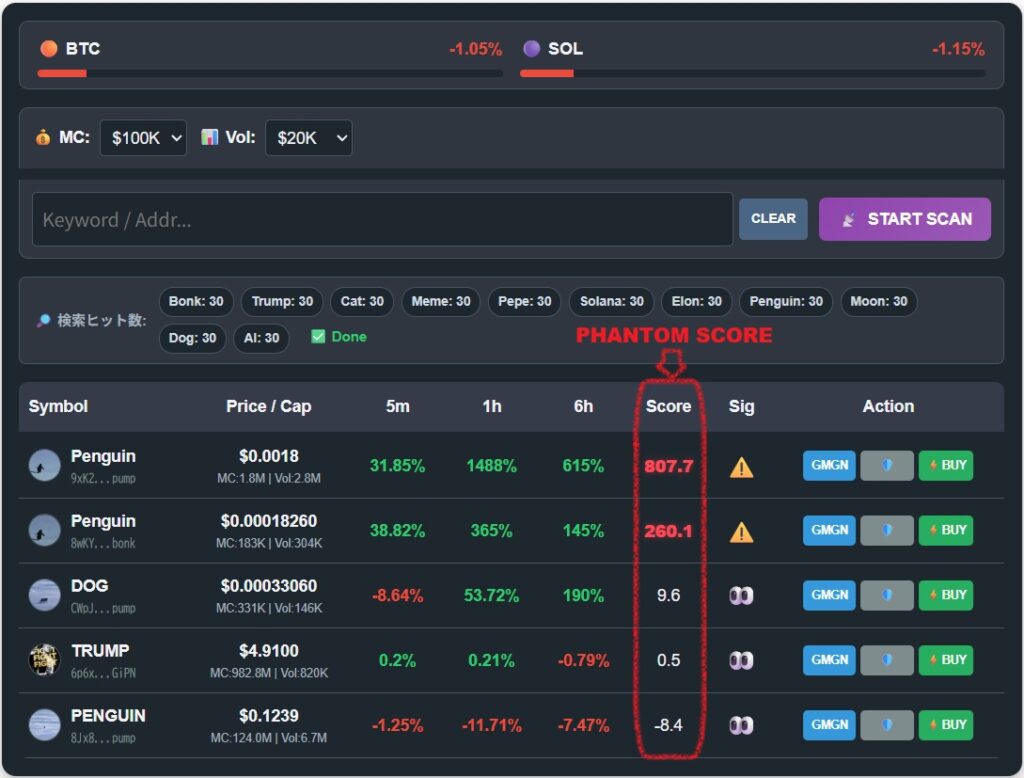Click the orange BTC coin icon
The width and height of the screenshot is (1024, 778).
[x=48, y=49]
